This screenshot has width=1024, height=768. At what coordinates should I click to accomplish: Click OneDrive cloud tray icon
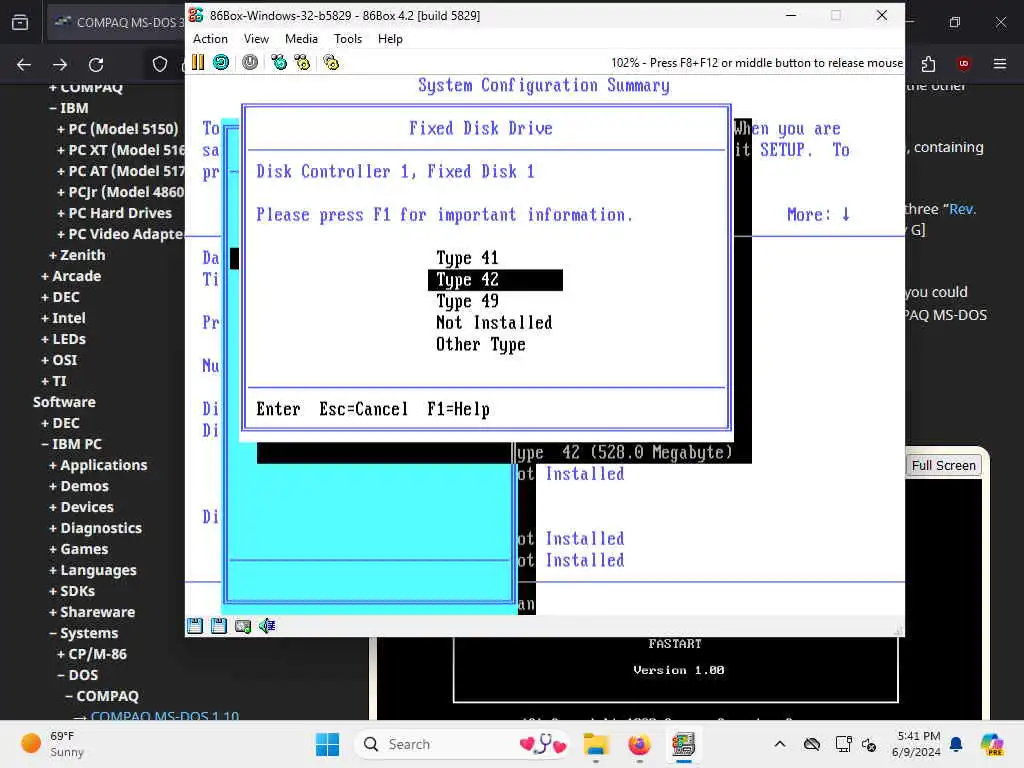coord(812,744)
